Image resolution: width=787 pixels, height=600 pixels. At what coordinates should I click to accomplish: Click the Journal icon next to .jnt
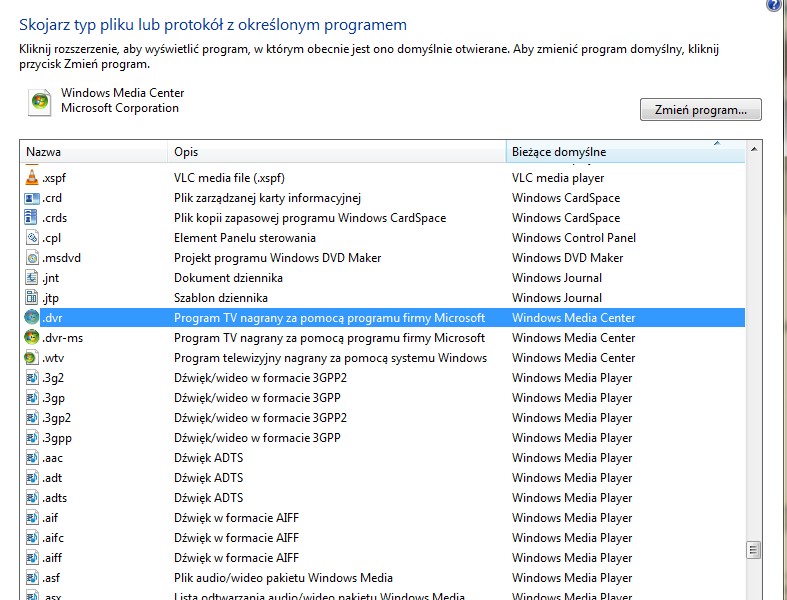point(32,278)
